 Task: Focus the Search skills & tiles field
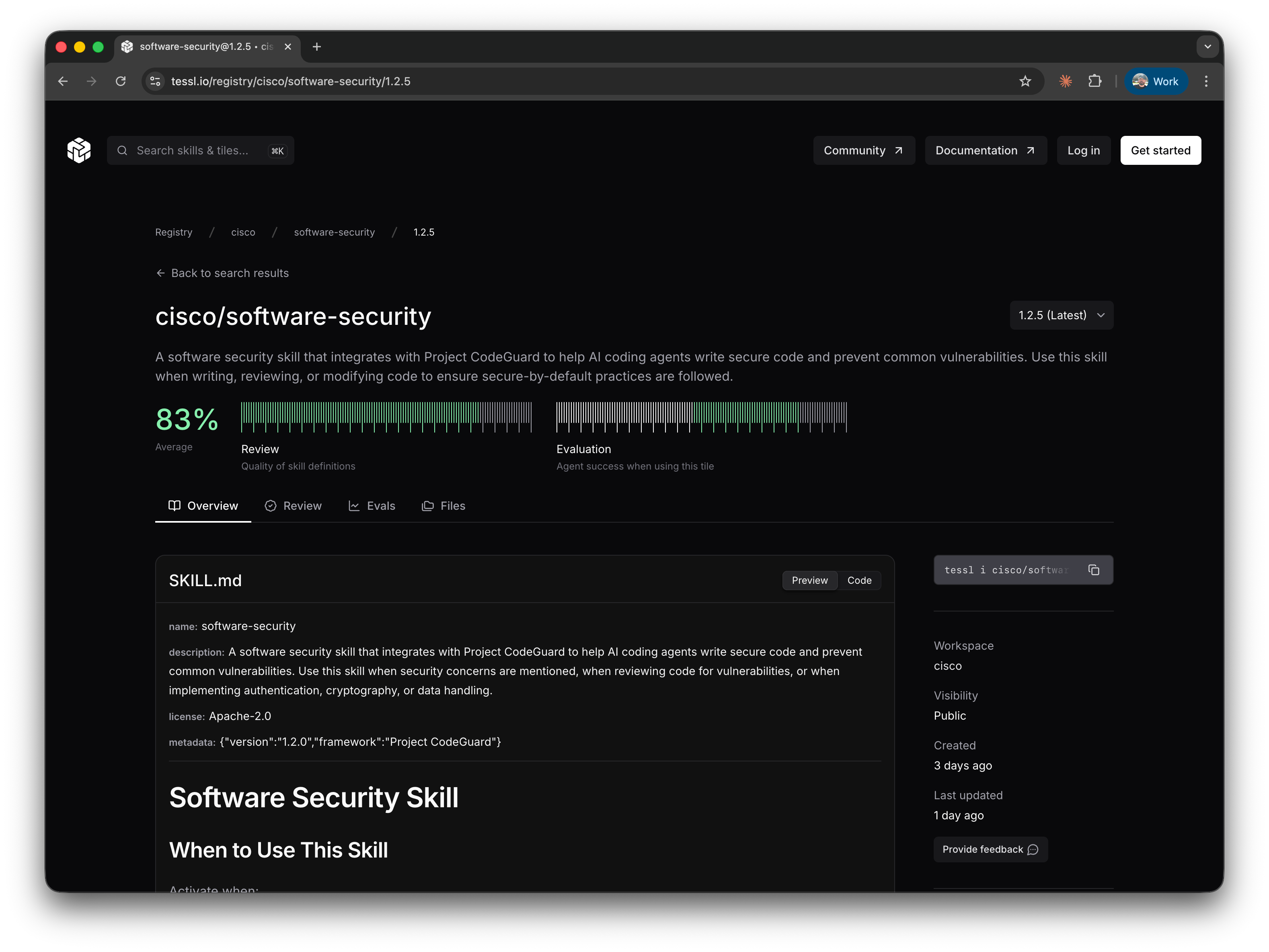click(x=192, y=150)
